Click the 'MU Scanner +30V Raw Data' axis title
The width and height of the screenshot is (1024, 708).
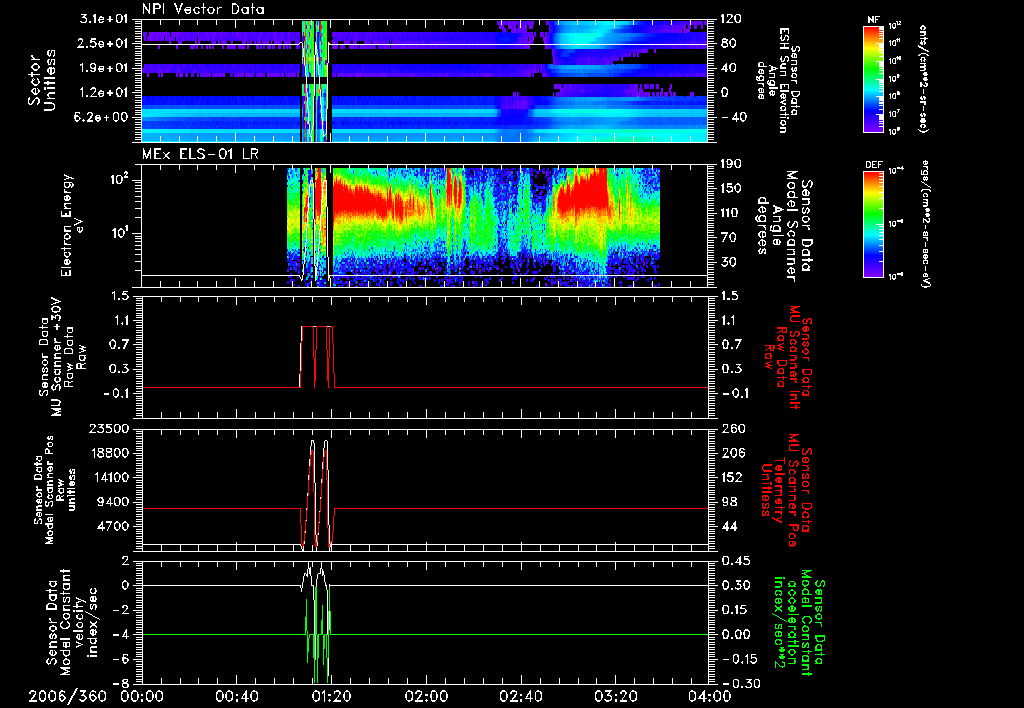click(62, 357)
